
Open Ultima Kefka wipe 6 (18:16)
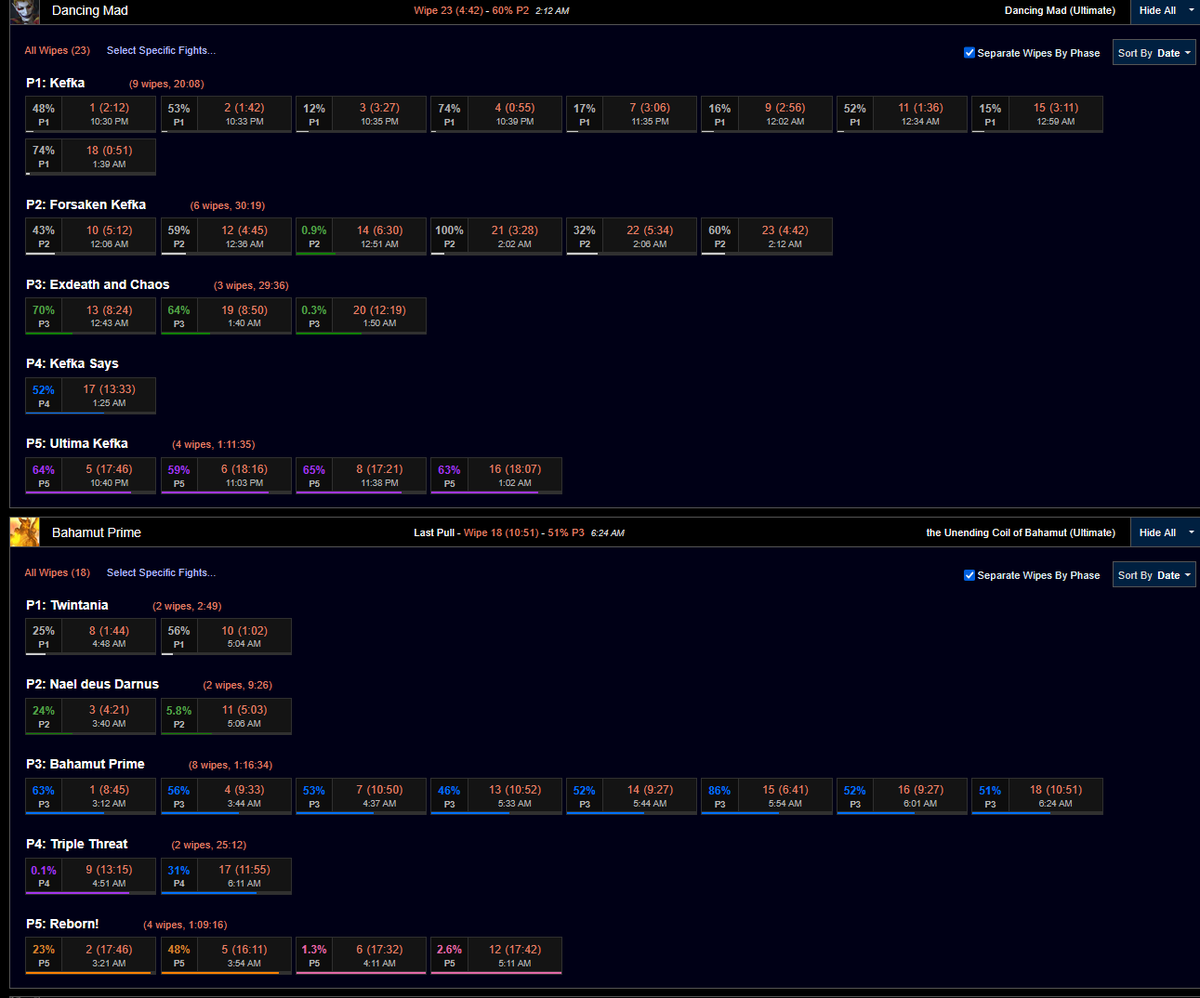click(x=227, y=476)
